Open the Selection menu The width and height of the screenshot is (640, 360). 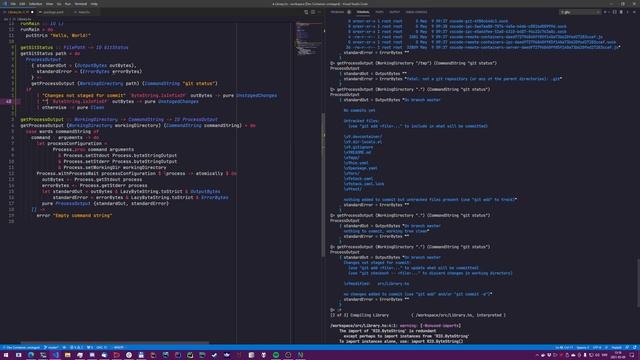coord(36,4)
